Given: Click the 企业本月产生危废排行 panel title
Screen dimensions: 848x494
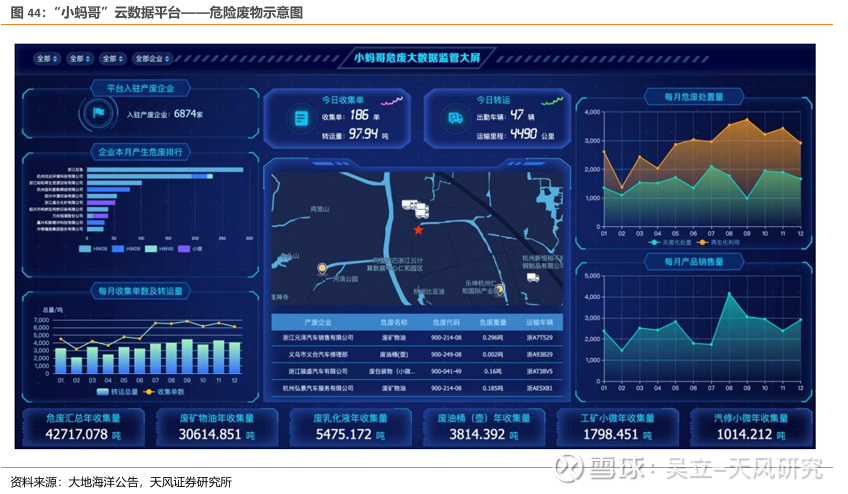Looking at the screenshot, I should tap(140, 152).
